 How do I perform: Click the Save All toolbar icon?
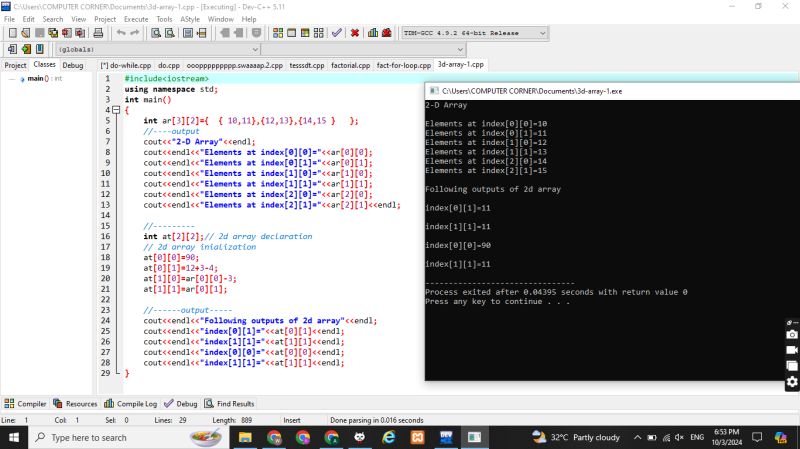(x=53, y=33)
